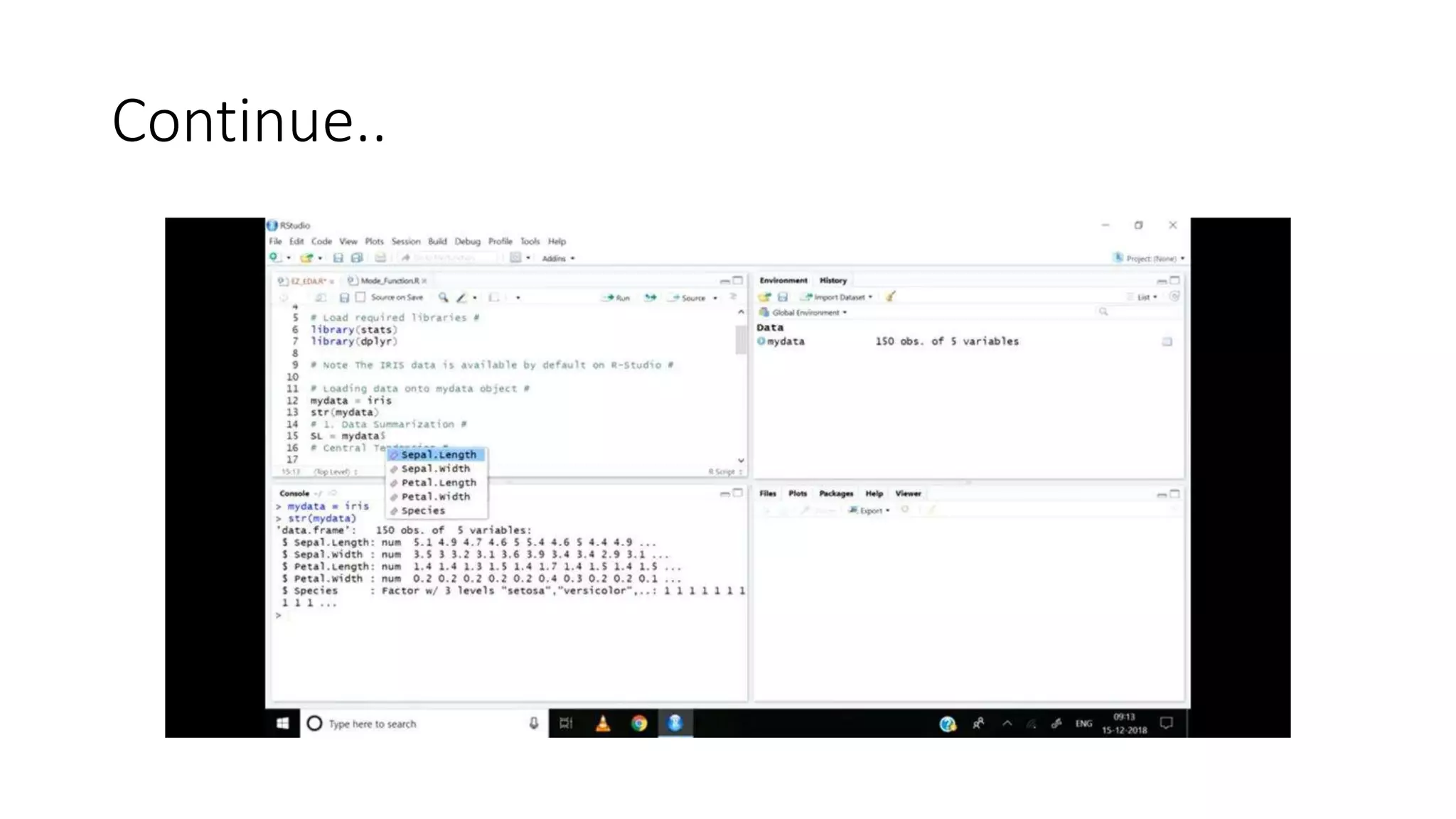
Task: Toggle the Source on Save checkbox
Action: click(360, 297)
